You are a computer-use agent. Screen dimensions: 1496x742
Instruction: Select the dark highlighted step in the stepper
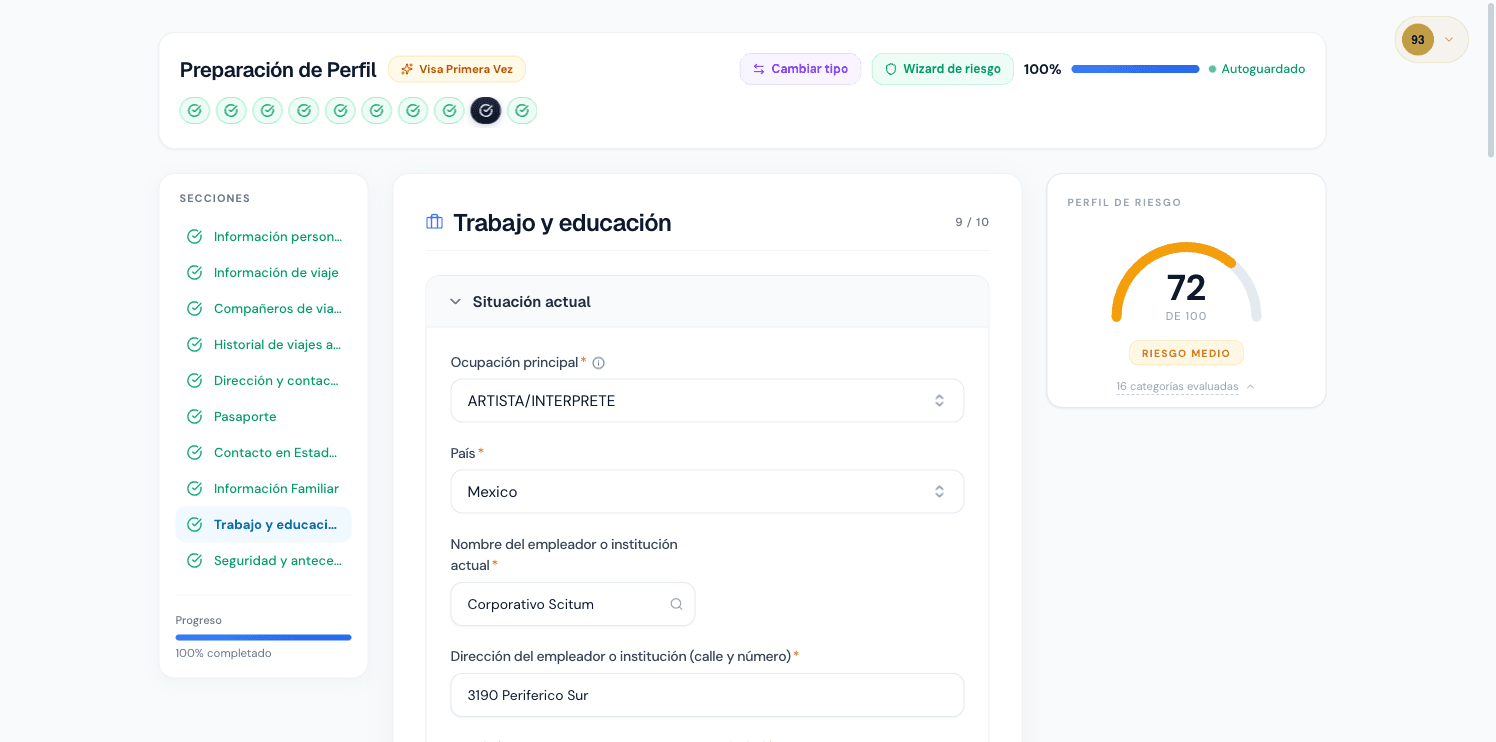click(486, 110)
